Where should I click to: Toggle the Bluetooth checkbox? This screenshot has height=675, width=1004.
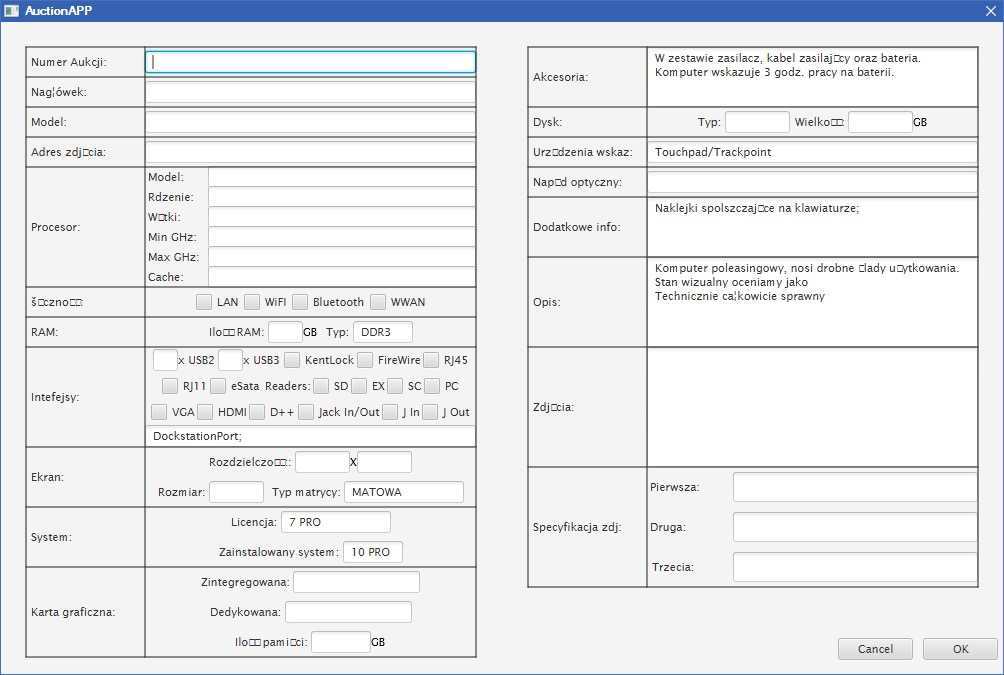(300, 302)
